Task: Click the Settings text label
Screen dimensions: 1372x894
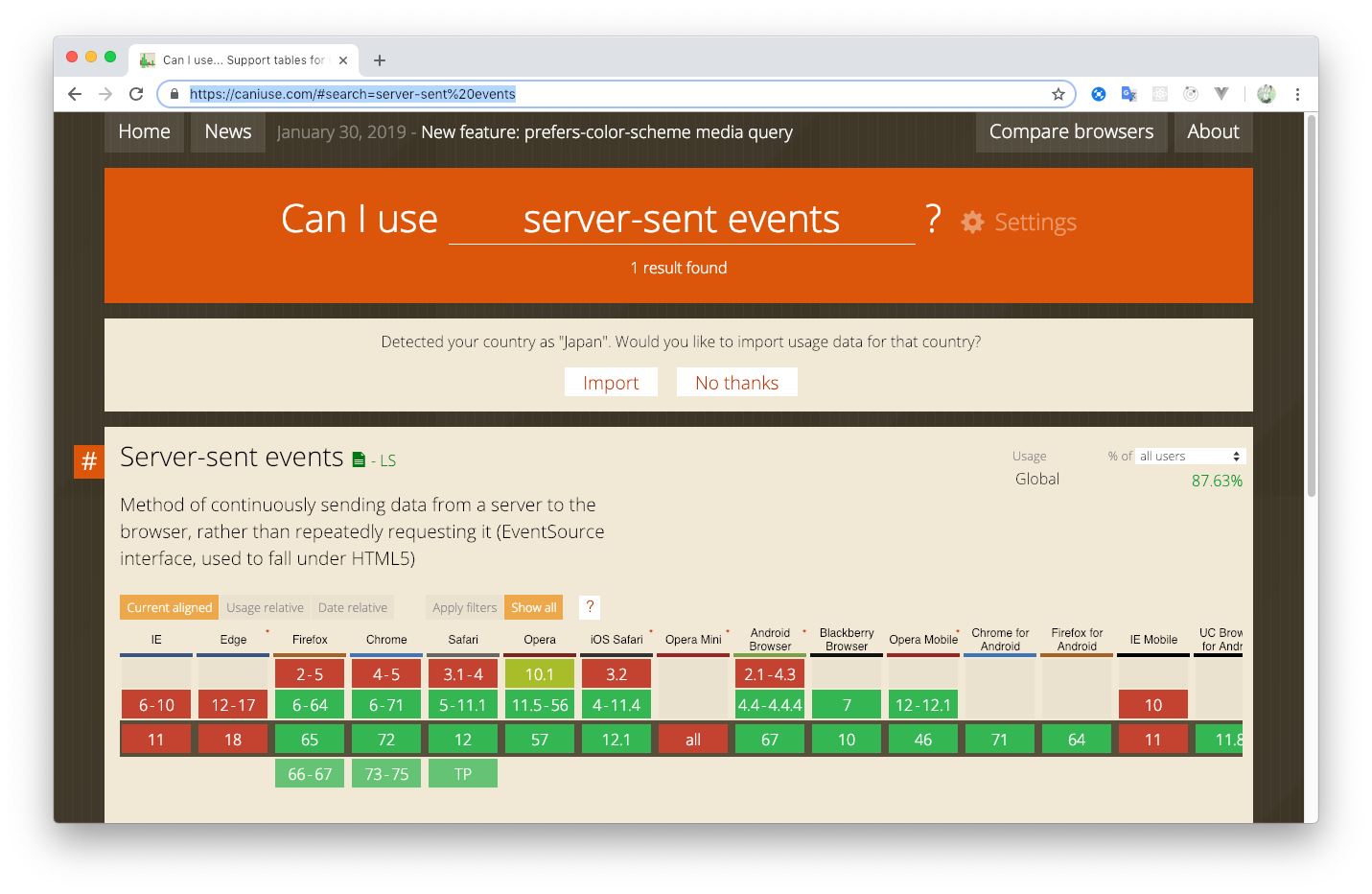Action: click(x=1035, y=223)
